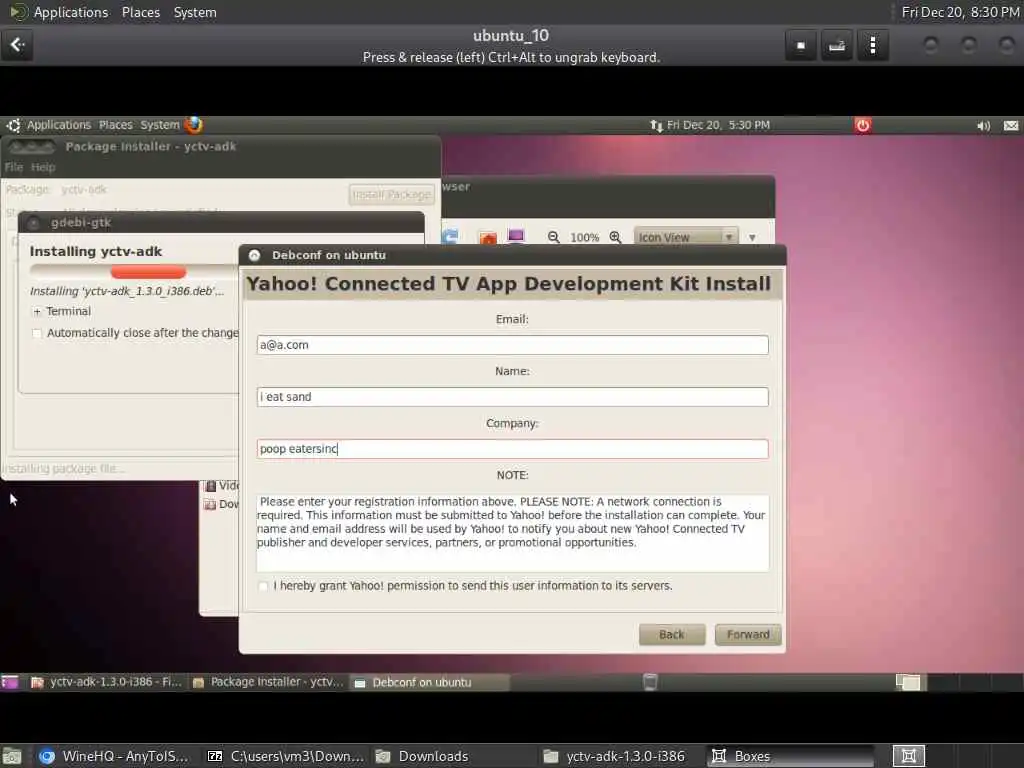Switch to Package Installer taskbar item
The width and height of the screenshot is (1024, 768).
(268, 682)
